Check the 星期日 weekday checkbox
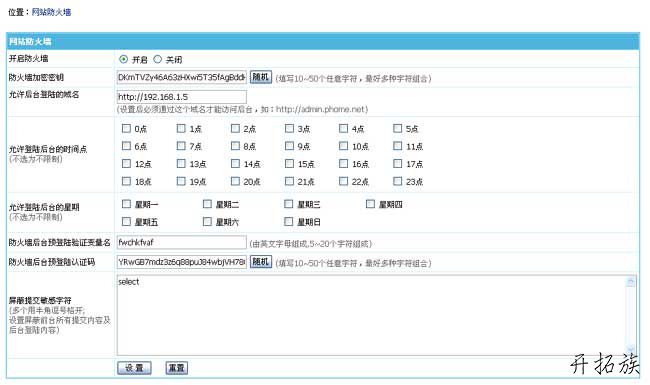 click(289, 222)
